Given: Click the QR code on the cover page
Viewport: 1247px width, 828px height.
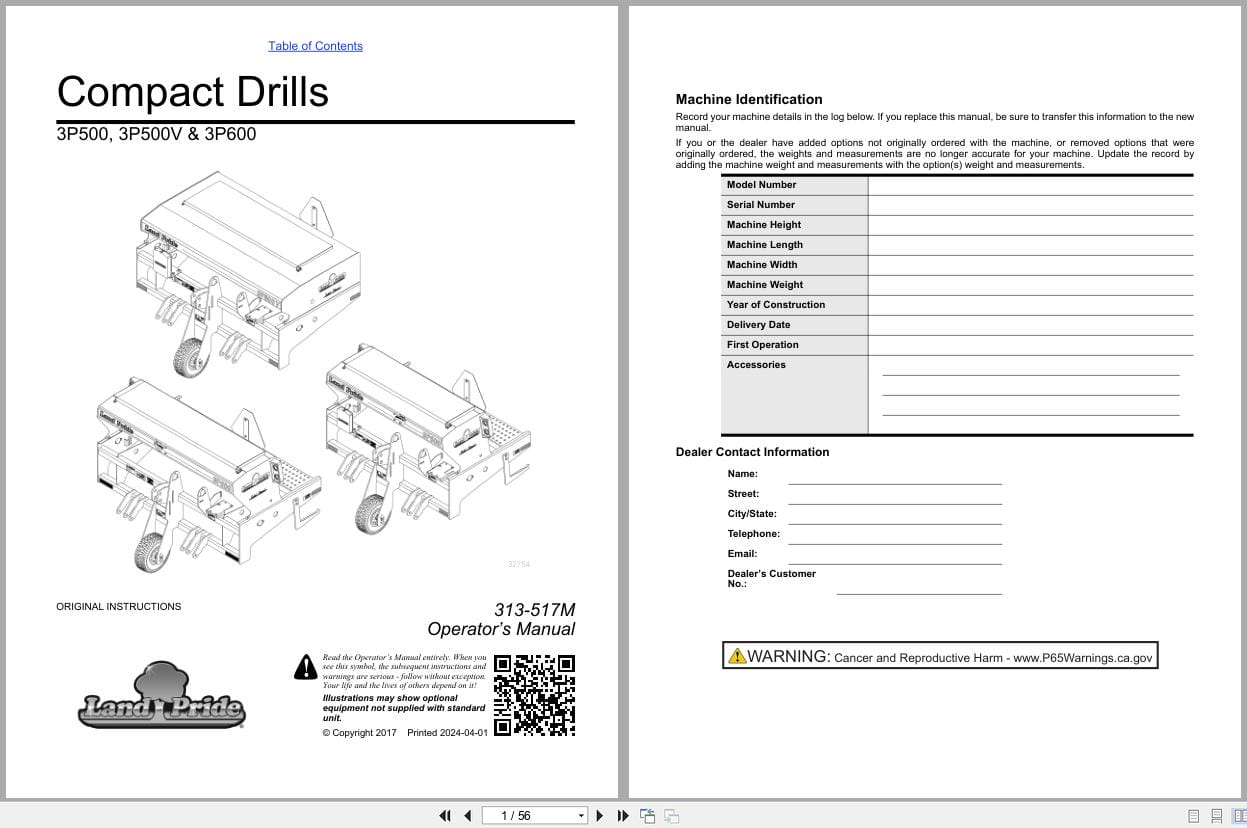Looking at the screenshot, I should pyautogui.click(x=535, y=695).
